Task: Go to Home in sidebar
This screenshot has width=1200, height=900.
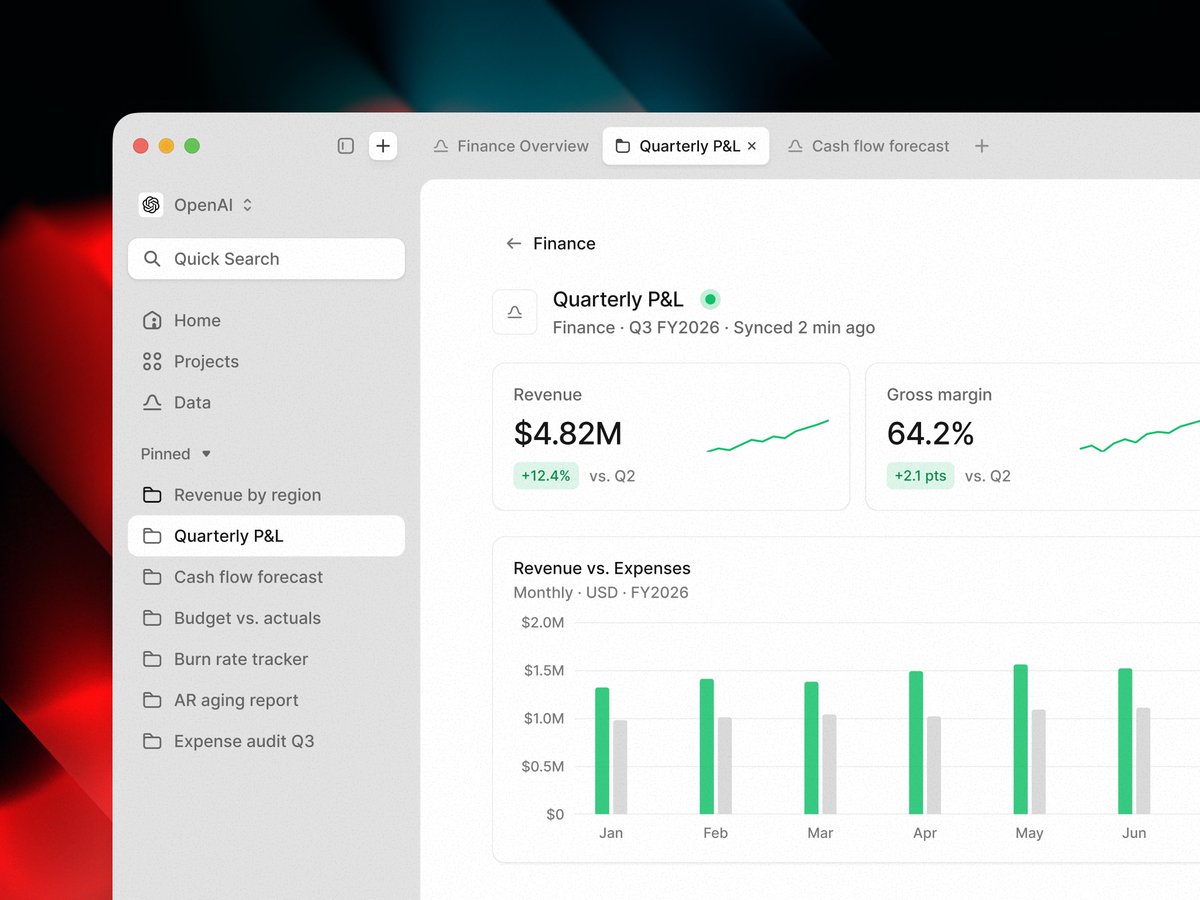Action: click(266, 321)
